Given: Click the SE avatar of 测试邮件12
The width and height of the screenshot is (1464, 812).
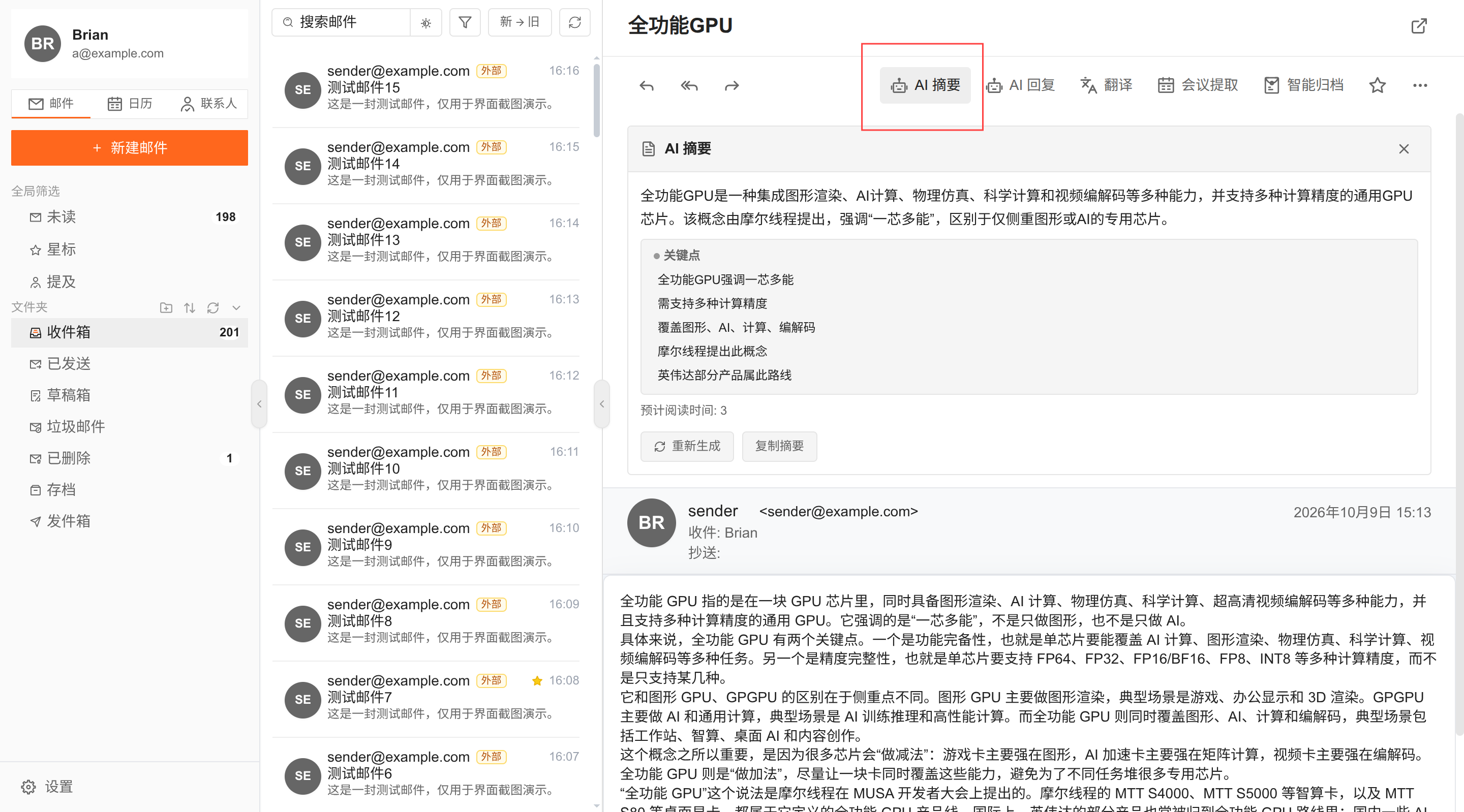Looking at the screenshot, I should (x=302, y=319).
